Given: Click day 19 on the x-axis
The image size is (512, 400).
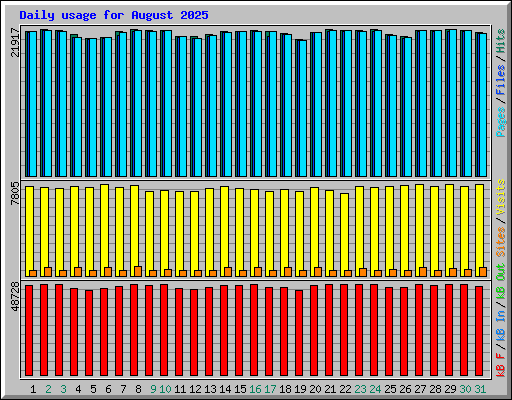Looking at the screenshot, I should coord(300,389).
